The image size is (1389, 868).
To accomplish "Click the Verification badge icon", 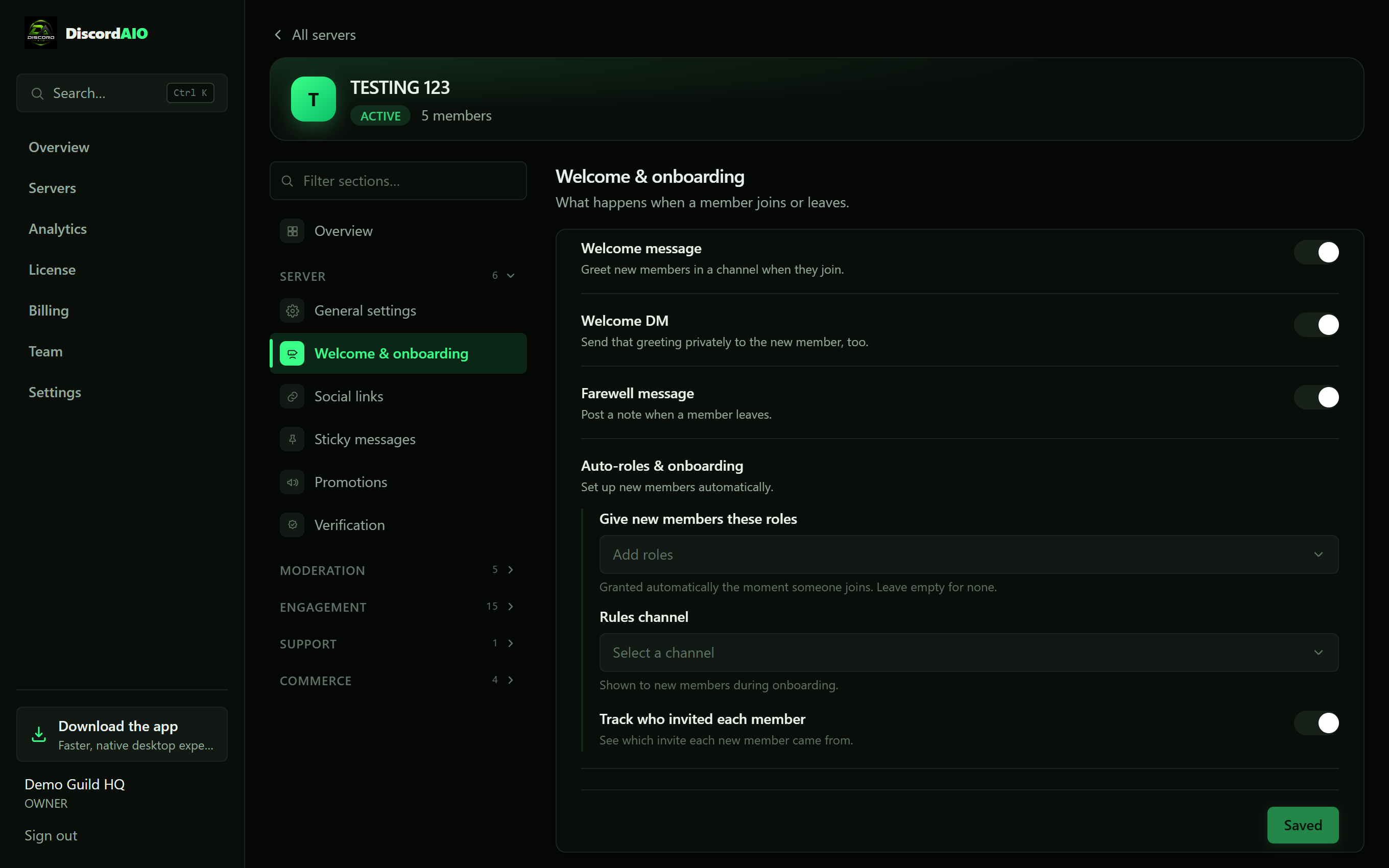I will click(x=292, y=525).
